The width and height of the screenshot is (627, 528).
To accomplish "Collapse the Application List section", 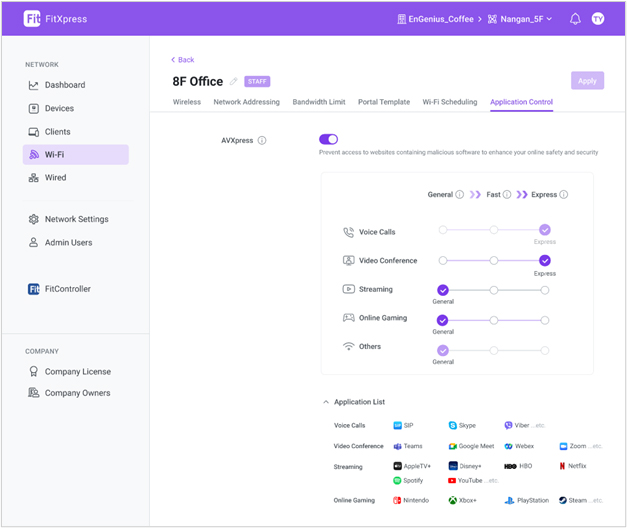I will click(326, 402).
